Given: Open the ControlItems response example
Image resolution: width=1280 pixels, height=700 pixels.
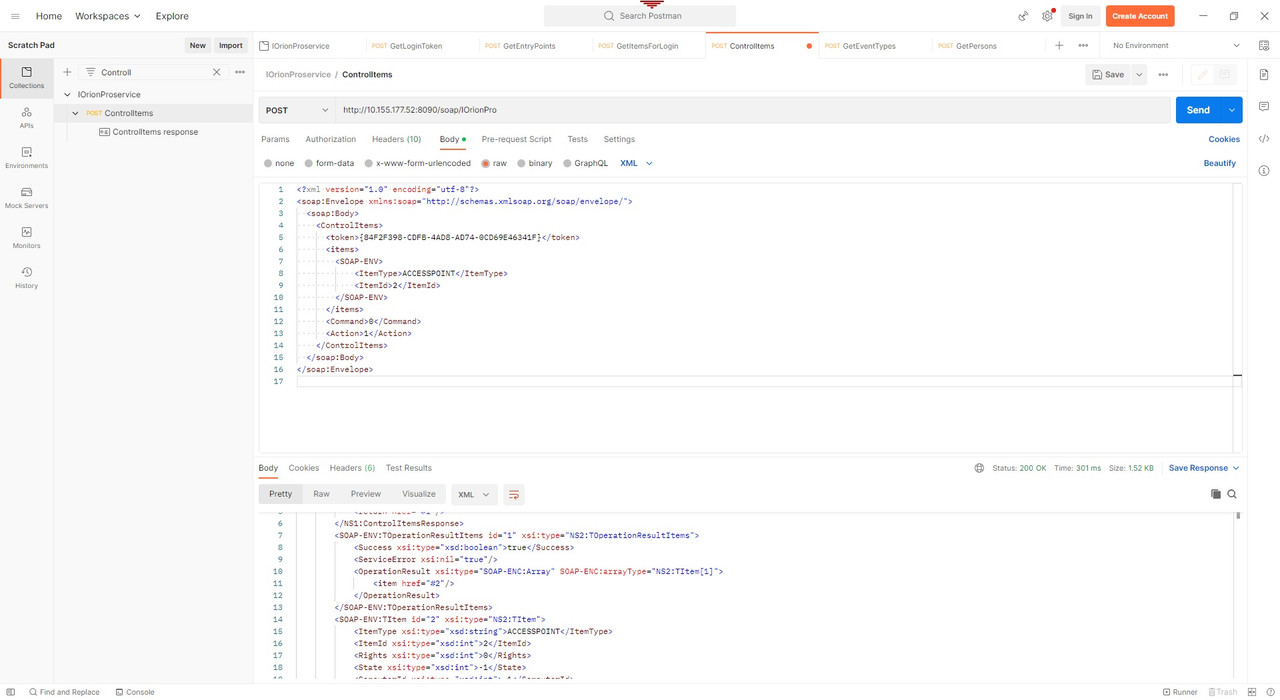Looking at the screenshot, I should point(155,132).
